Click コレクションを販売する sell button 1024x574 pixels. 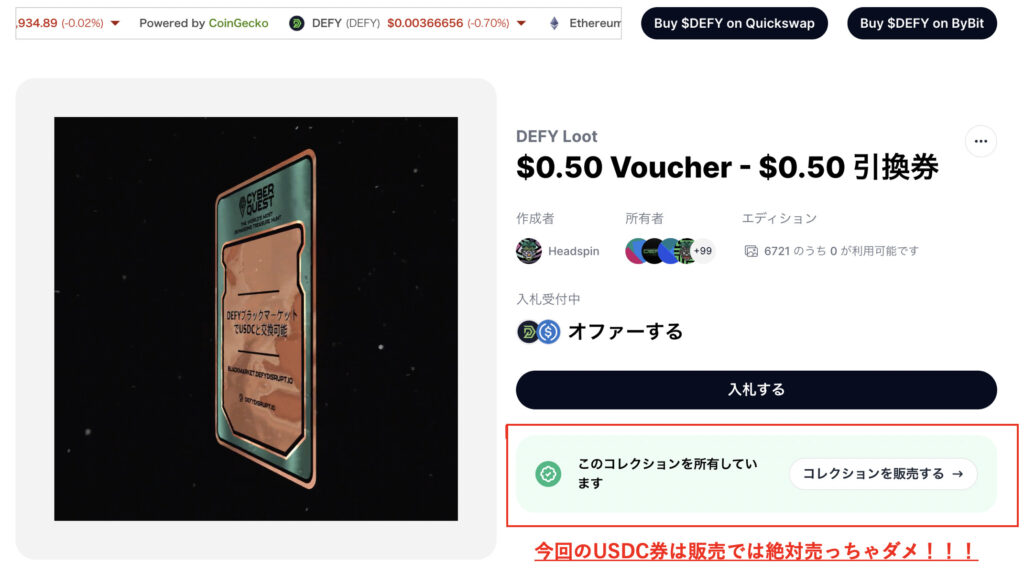point(883,473)
